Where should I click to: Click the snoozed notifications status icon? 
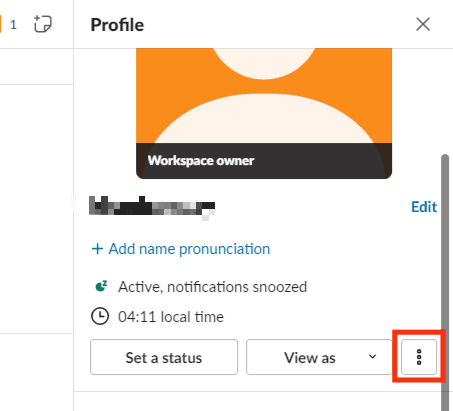[x=101, y=286]
